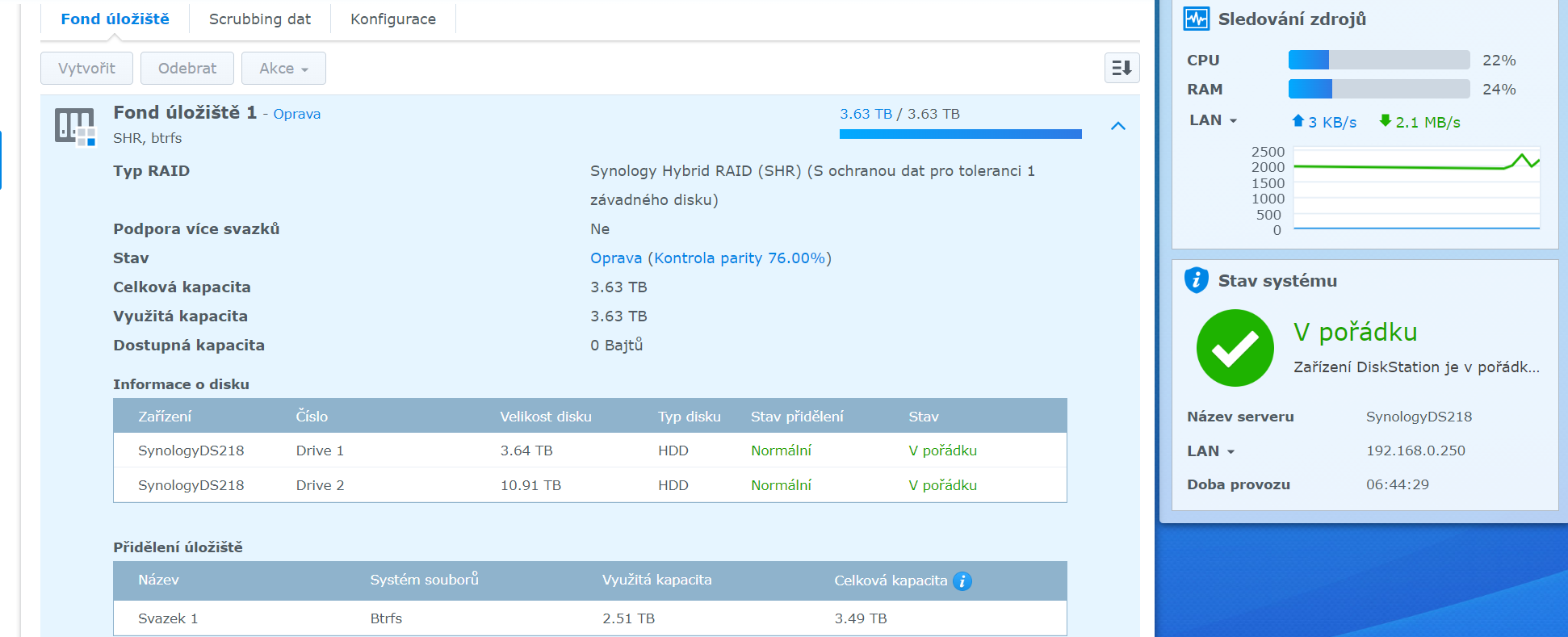This screenshot has width=1568, height=637.
Task: Click the IP address 192.168.0.250
Action: [1415, 451]
